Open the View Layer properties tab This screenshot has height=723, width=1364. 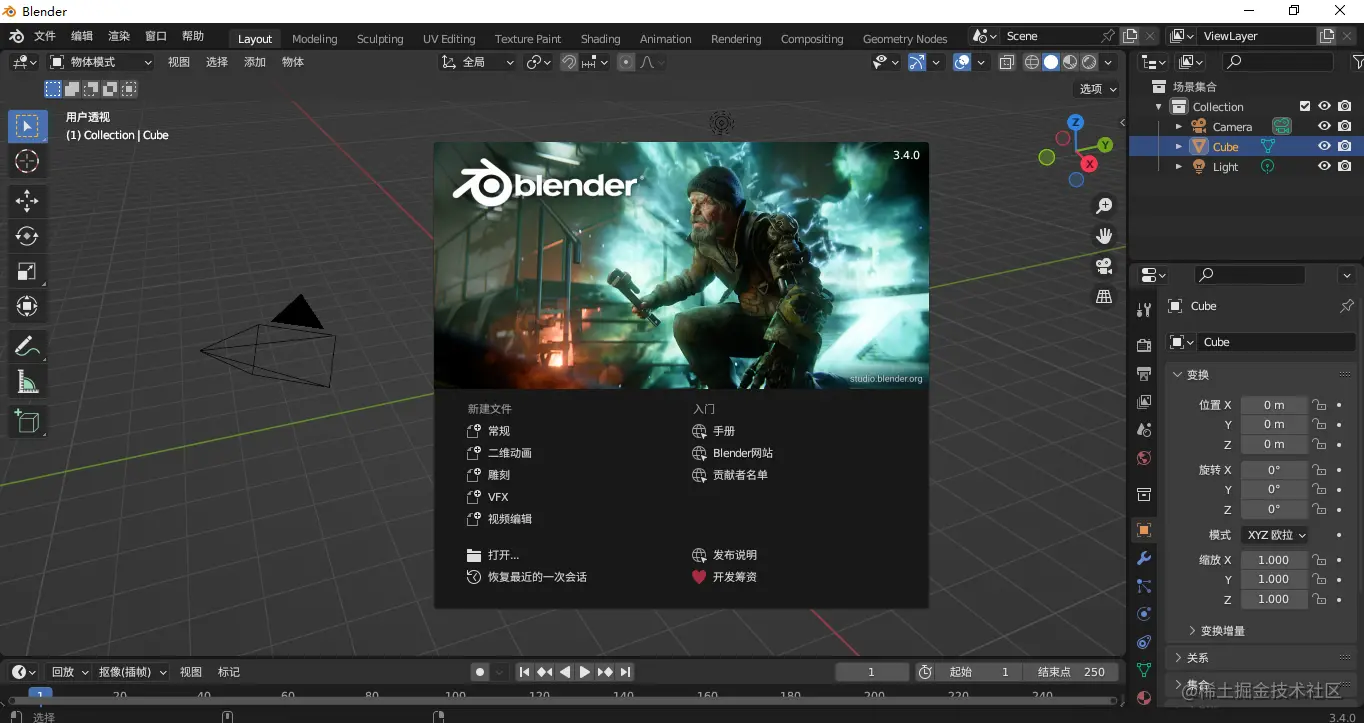[1144, 401]
